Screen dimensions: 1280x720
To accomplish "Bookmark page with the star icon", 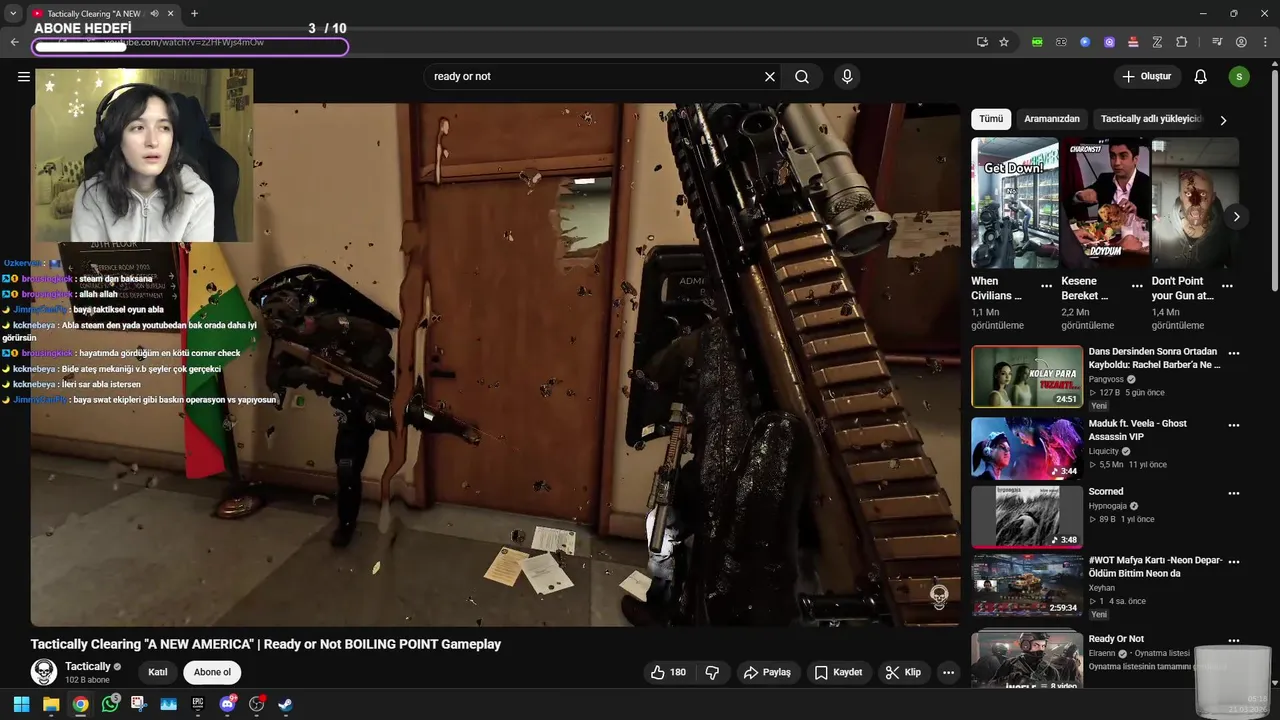I will (x=1004, y=42).
